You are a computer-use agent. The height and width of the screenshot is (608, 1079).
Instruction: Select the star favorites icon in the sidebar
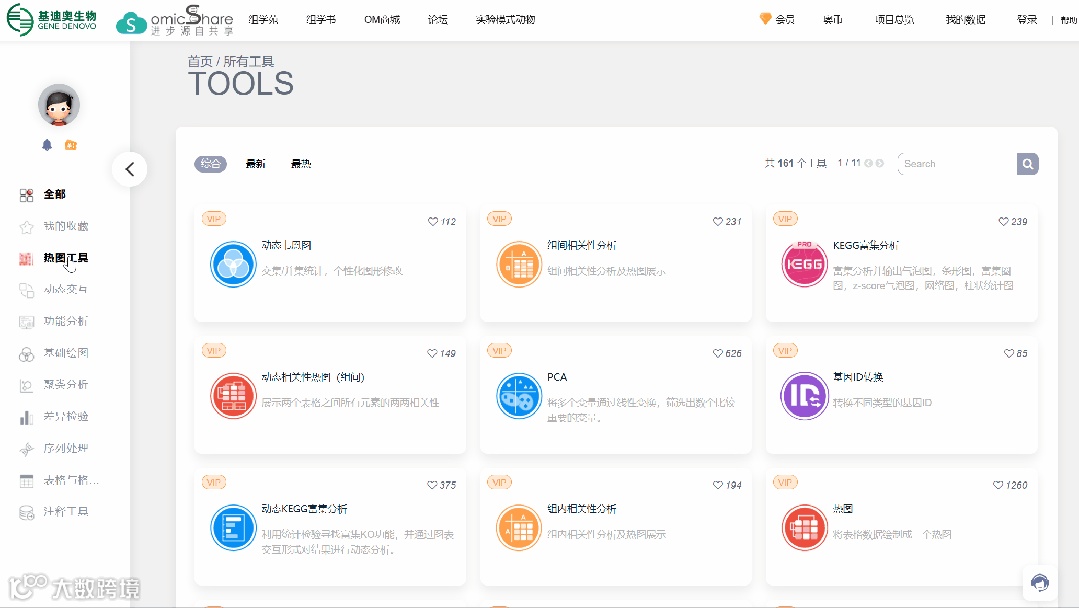coord(26,226)
